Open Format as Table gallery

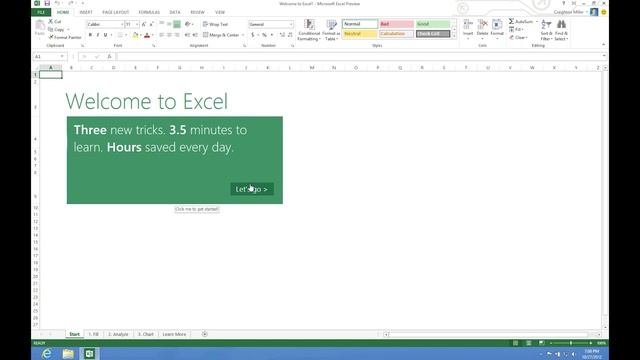(x=331, y=30)
